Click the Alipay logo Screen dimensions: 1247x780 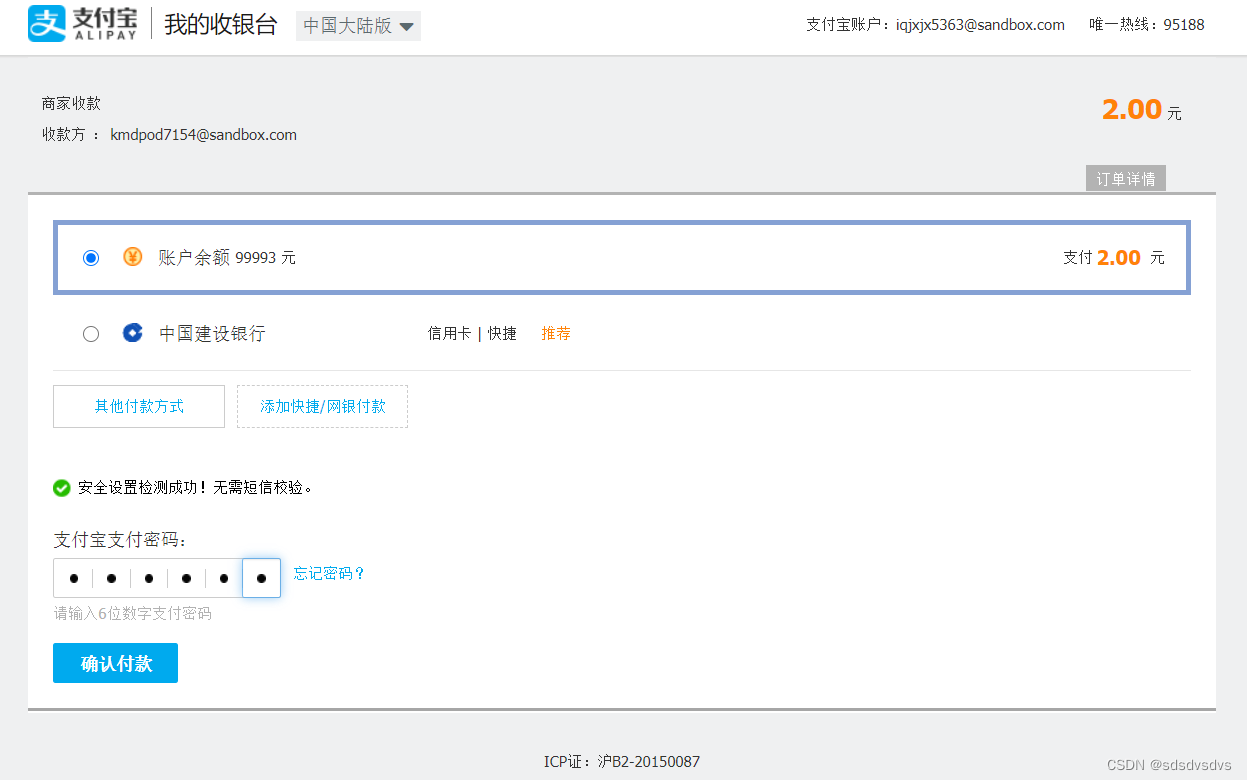coord(83,24)
